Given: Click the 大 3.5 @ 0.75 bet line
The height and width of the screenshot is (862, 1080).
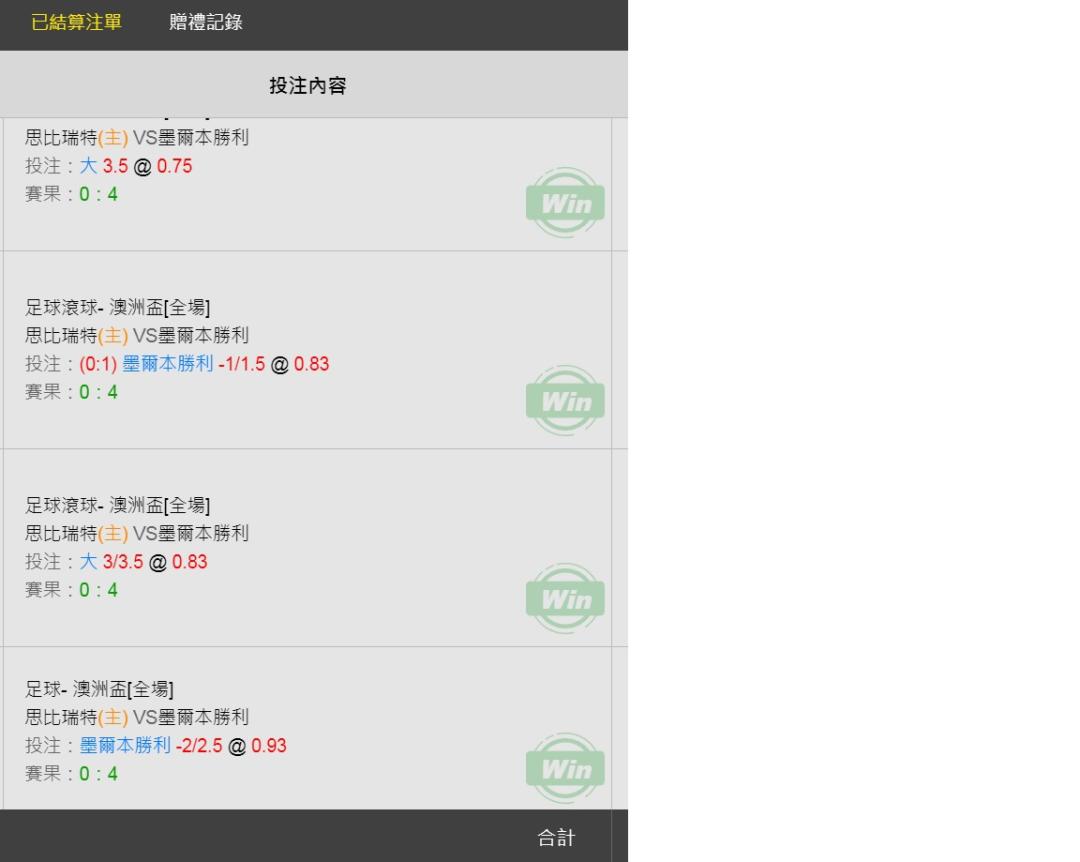Looking at the screenshot, I should pyautogui.click(x=109, y=166).
